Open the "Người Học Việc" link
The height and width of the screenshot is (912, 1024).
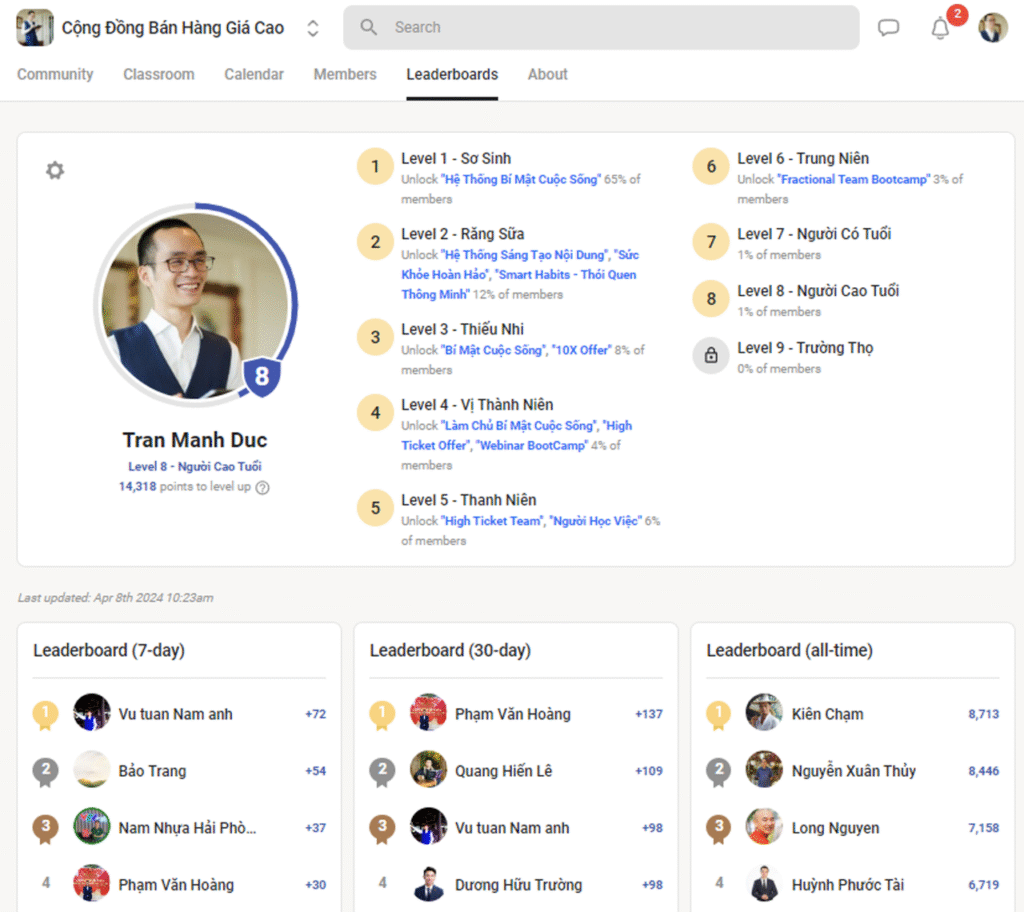(596, 521)
